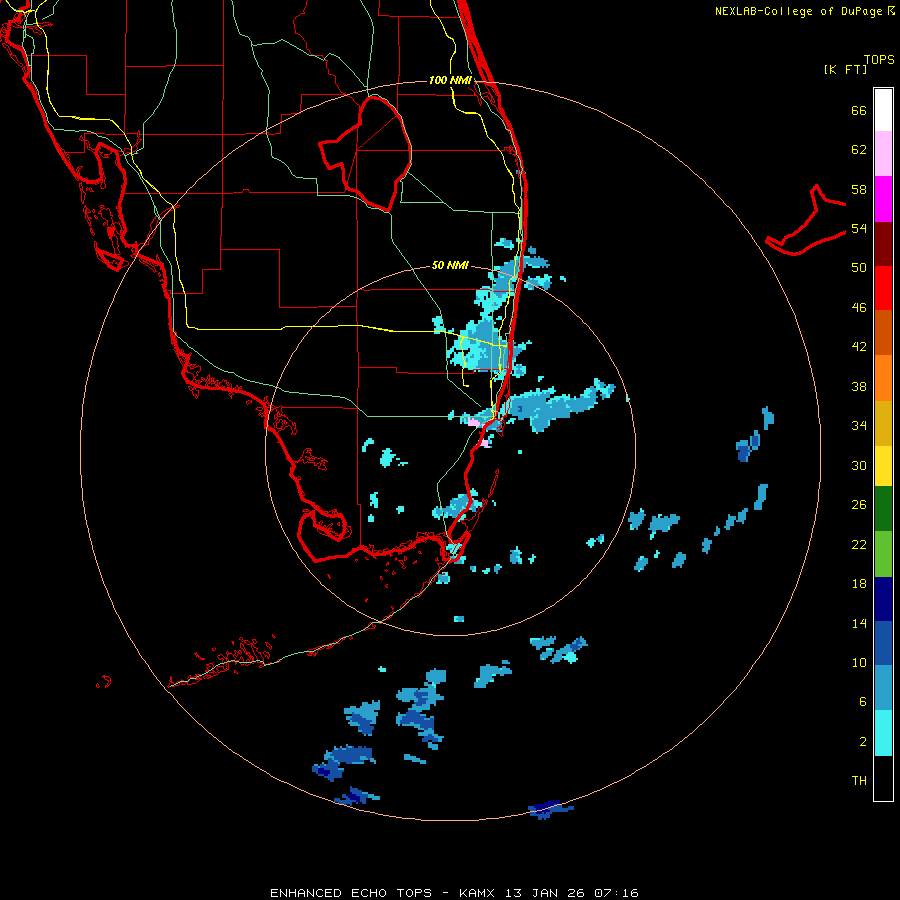Image resolution: width=900 pixels, height=900 pixels.
Task: Click the 58 legend value
Action: click(859, 189)
